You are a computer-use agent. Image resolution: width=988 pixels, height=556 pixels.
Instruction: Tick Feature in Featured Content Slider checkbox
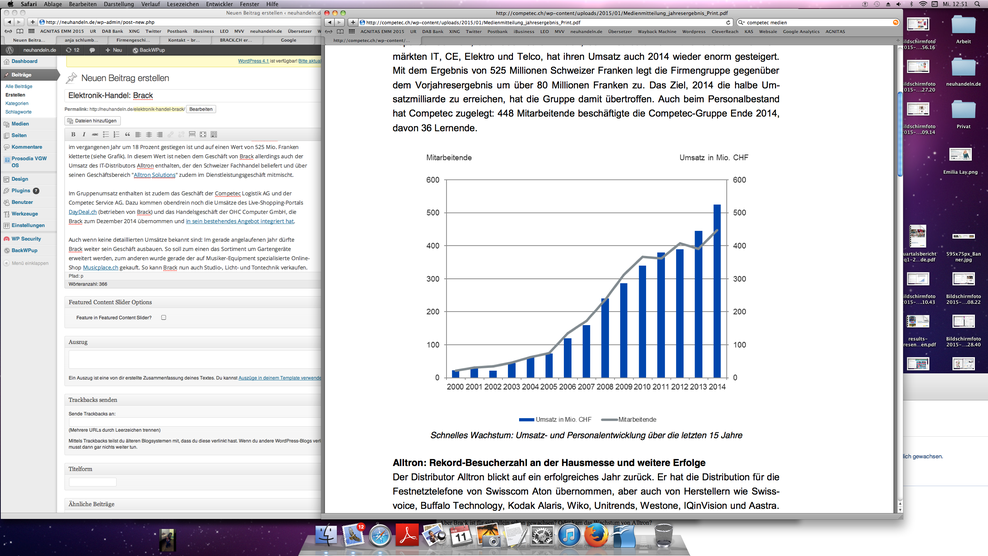point(163,318)
